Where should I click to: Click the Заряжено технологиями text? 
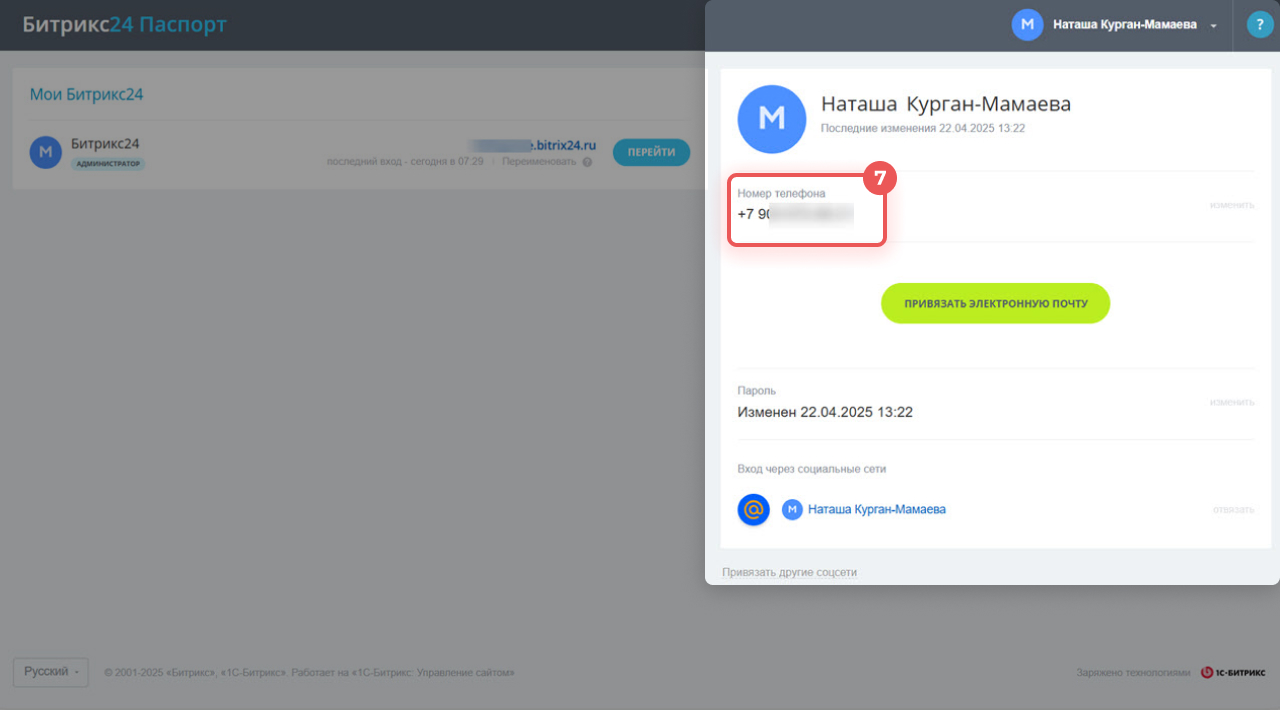pos(1134,673)
